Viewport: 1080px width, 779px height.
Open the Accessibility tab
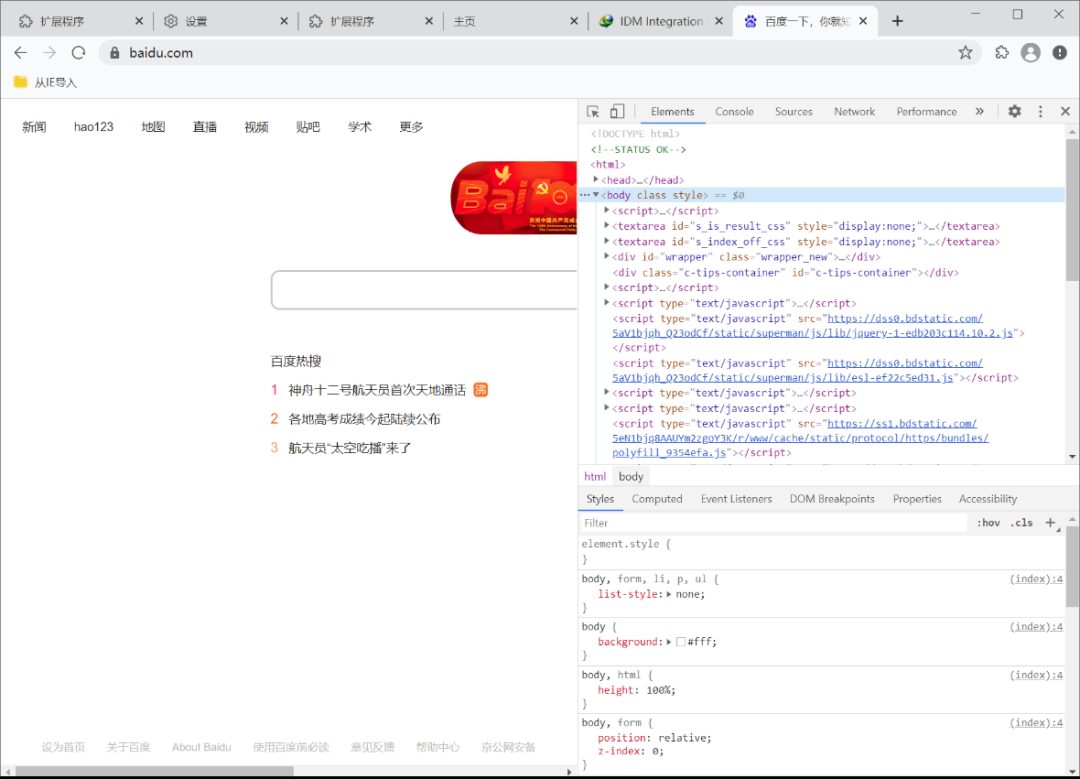pyautogui.click(x=988, y=499)
